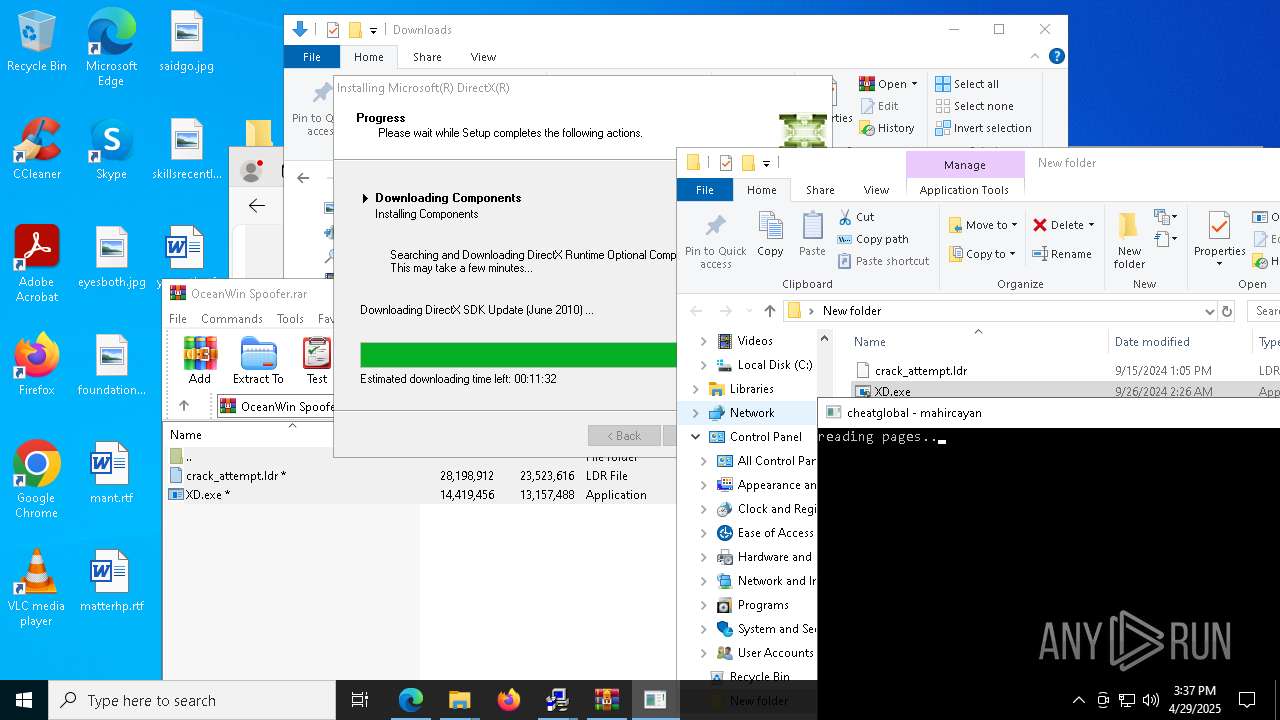Open Delete dropdown in Organize group
The image size is (1280, 720).
tap(1064, 225)
